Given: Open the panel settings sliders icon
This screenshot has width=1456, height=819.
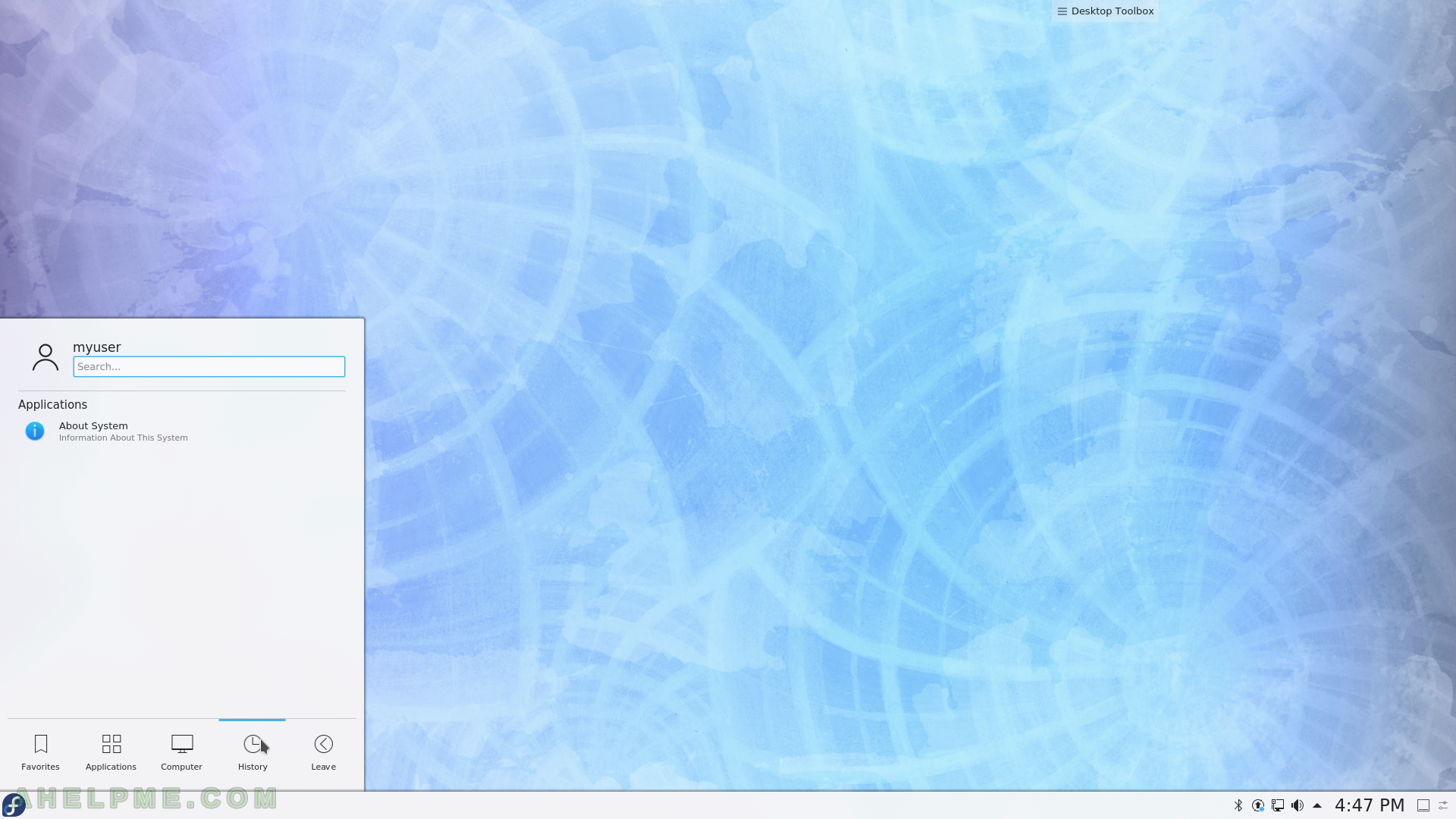Looking at the screenshot, I should click(1444, 805).
